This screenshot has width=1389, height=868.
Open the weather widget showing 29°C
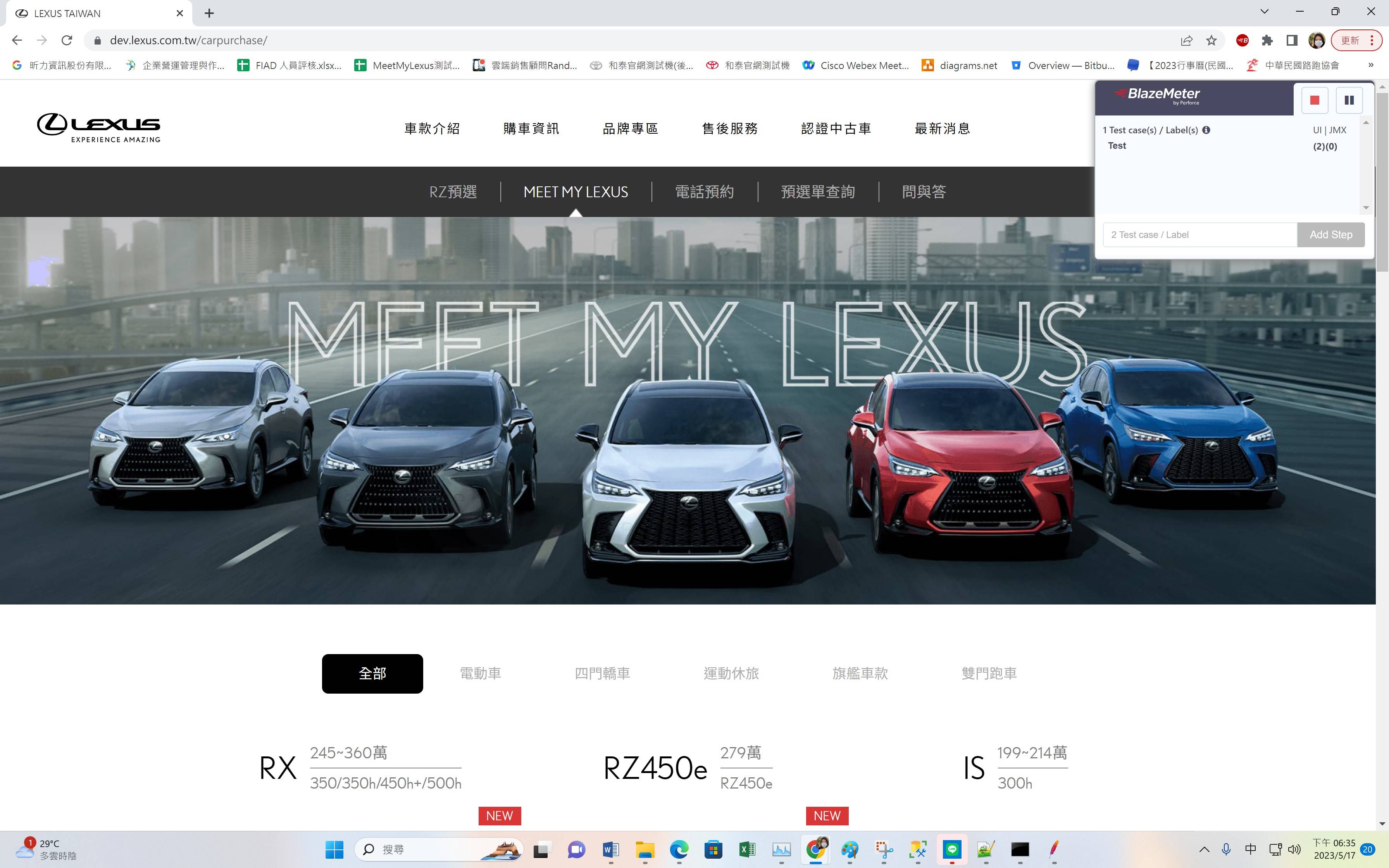(46, 849)
